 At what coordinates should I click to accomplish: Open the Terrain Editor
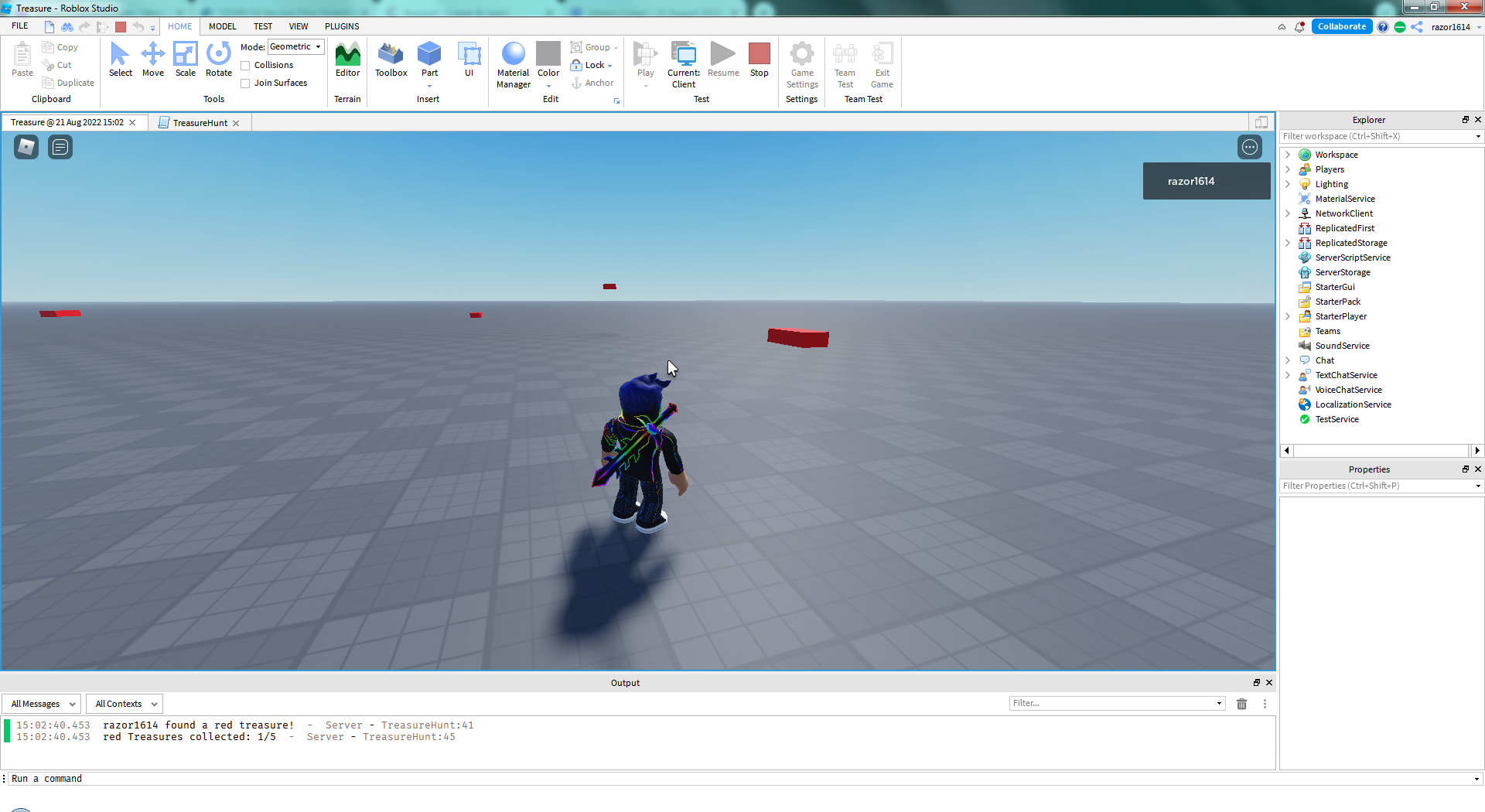pyautogui.click(x=347, y=60)
